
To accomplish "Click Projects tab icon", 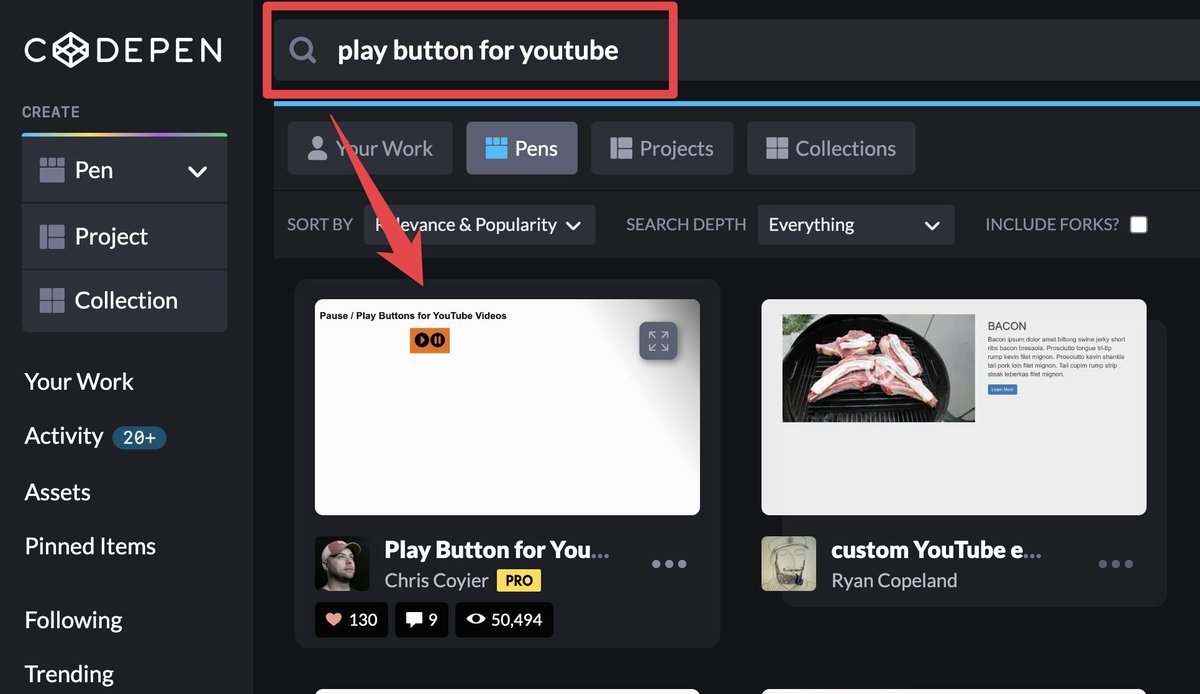I will pos(621,148).
